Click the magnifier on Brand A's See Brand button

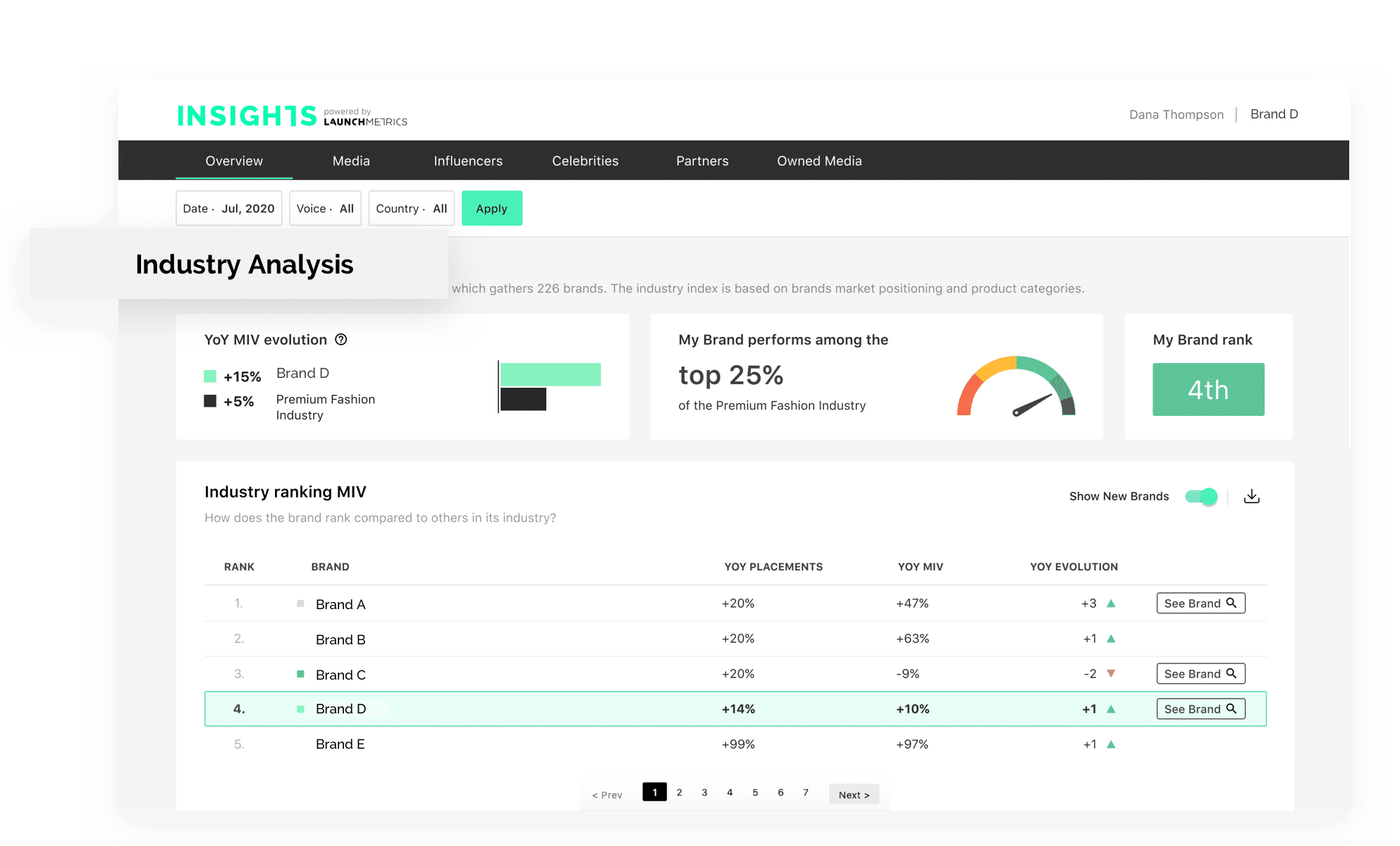click(1232, 603)
